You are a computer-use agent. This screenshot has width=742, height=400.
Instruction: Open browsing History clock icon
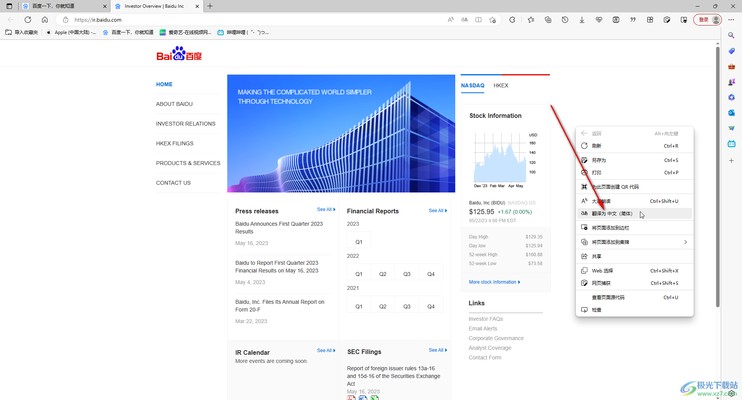565,20
